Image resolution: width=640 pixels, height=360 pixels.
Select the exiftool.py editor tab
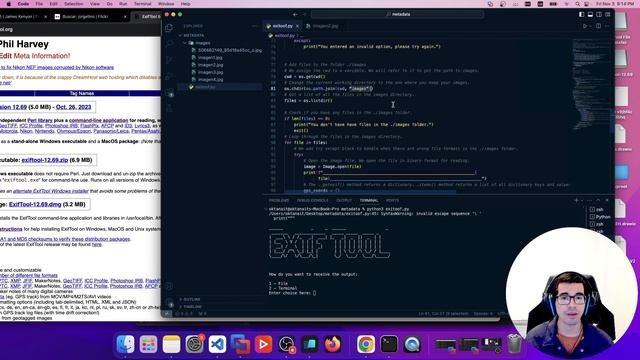[282, 26]
